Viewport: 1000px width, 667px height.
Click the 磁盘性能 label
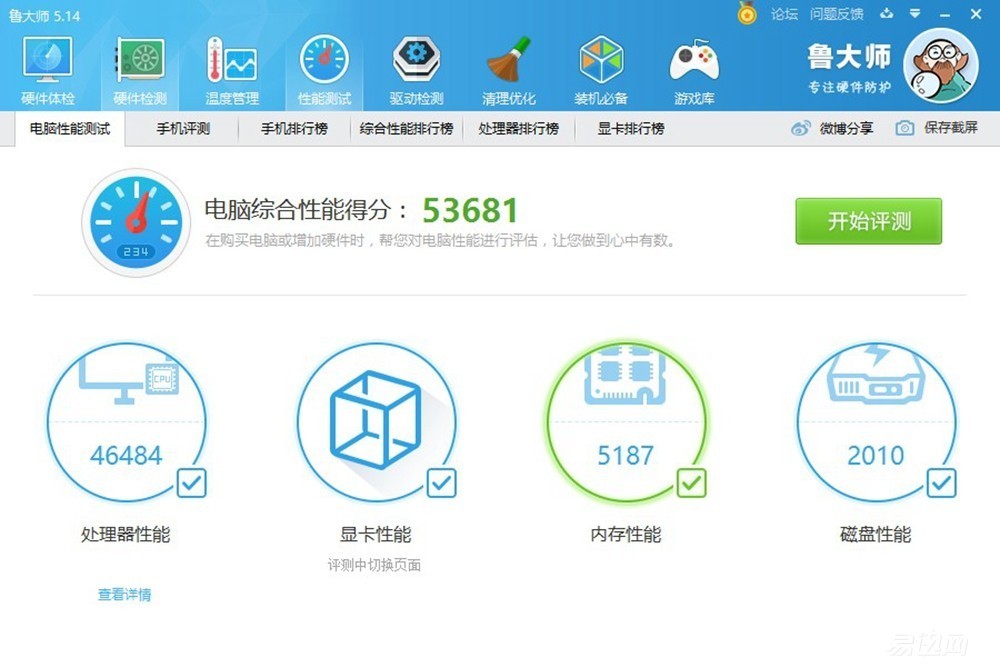tap(876, 534)
